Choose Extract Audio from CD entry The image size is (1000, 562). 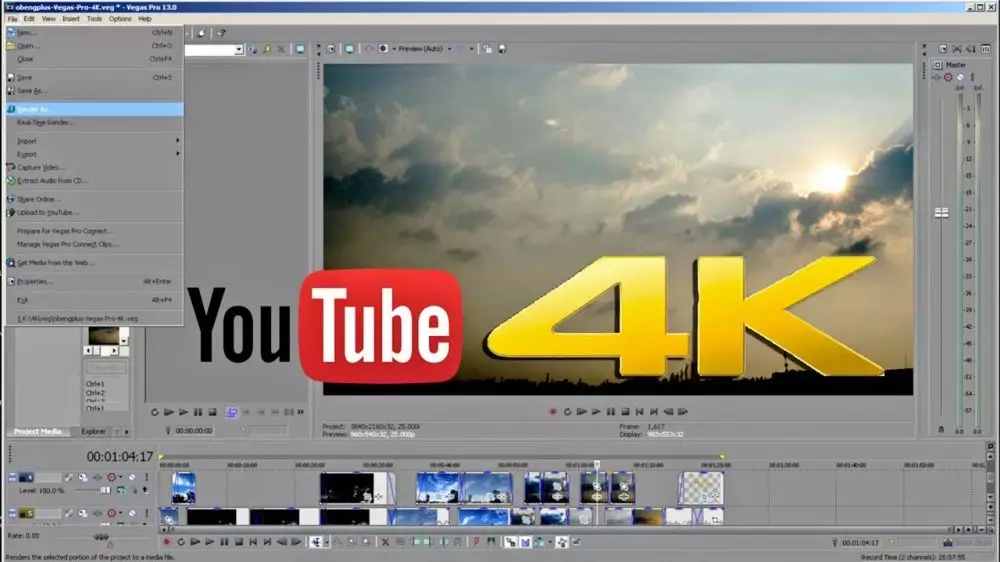point(94,181)
